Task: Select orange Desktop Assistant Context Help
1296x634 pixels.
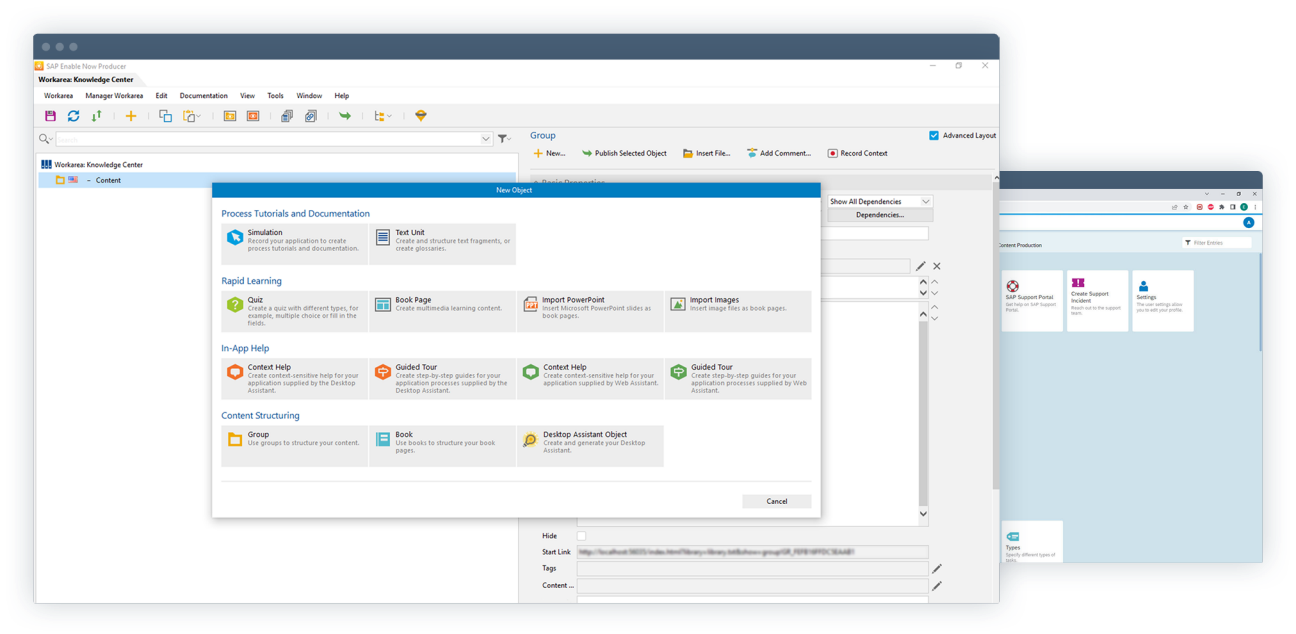Action: point(295,379)
